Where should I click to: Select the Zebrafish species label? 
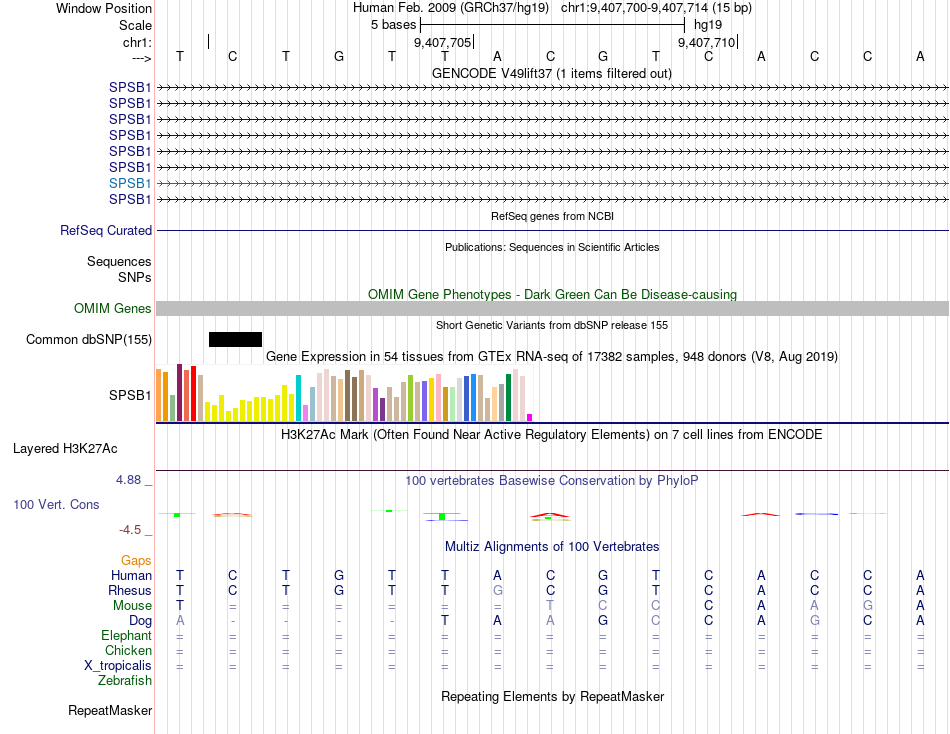[125, 680]
